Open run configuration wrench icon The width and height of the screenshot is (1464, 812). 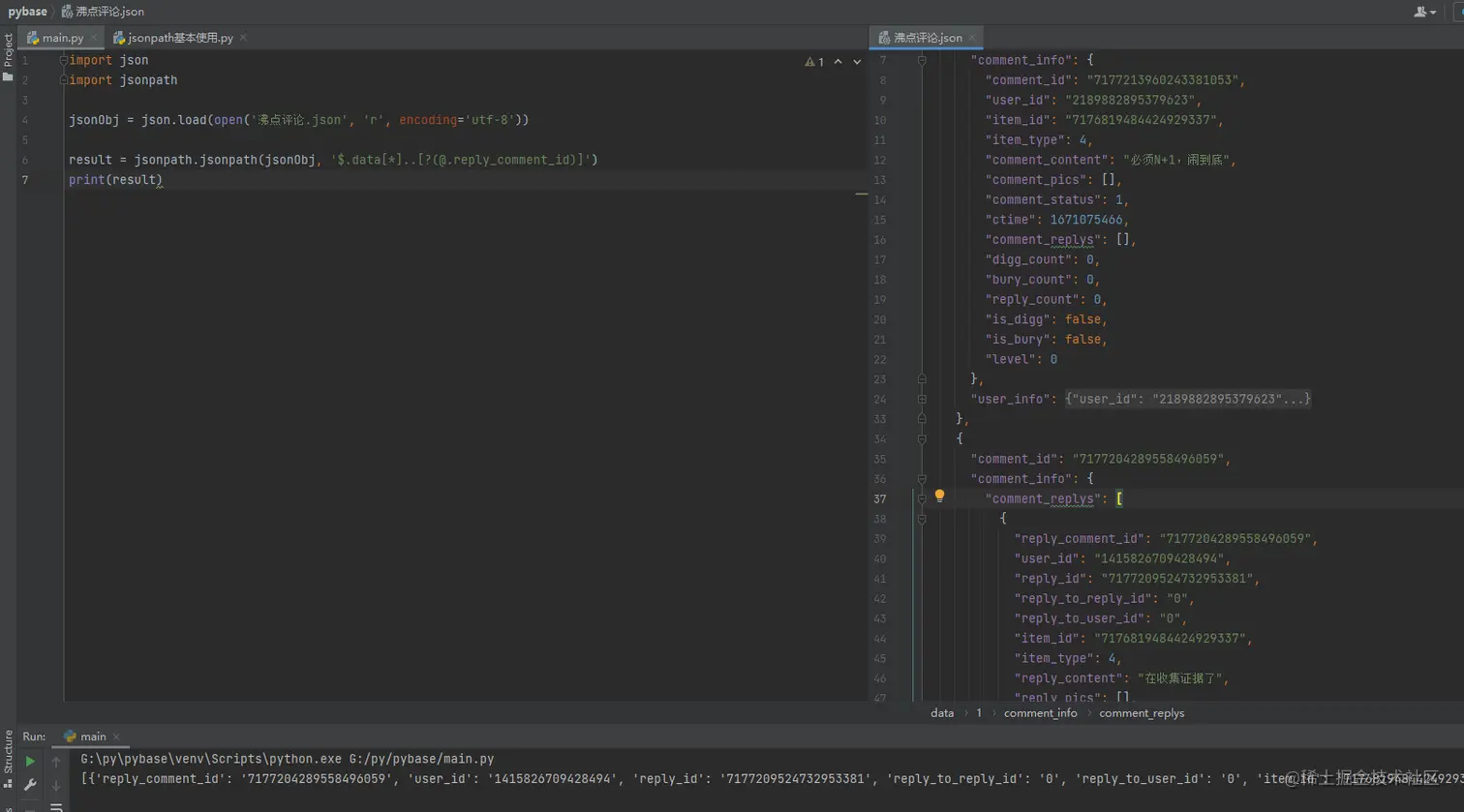click(30, 785)
